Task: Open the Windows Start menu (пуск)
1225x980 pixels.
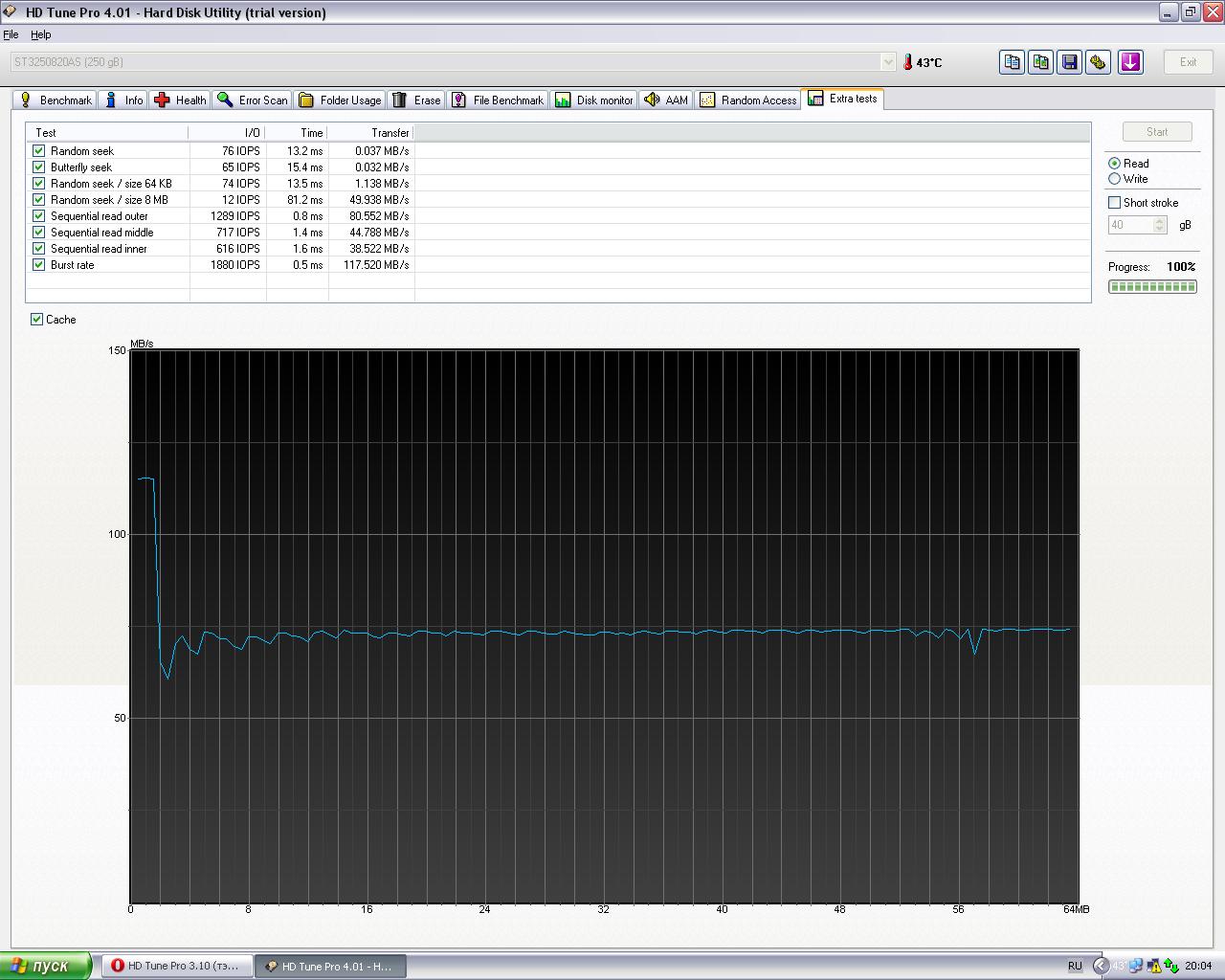Action: [46, 966]
